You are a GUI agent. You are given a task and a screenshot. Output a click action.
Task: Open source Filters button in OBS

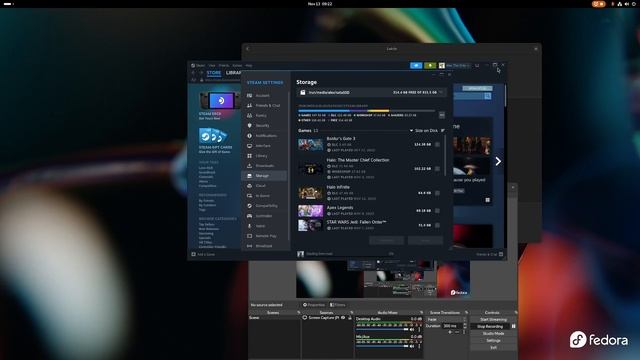(x=338, y=305)
